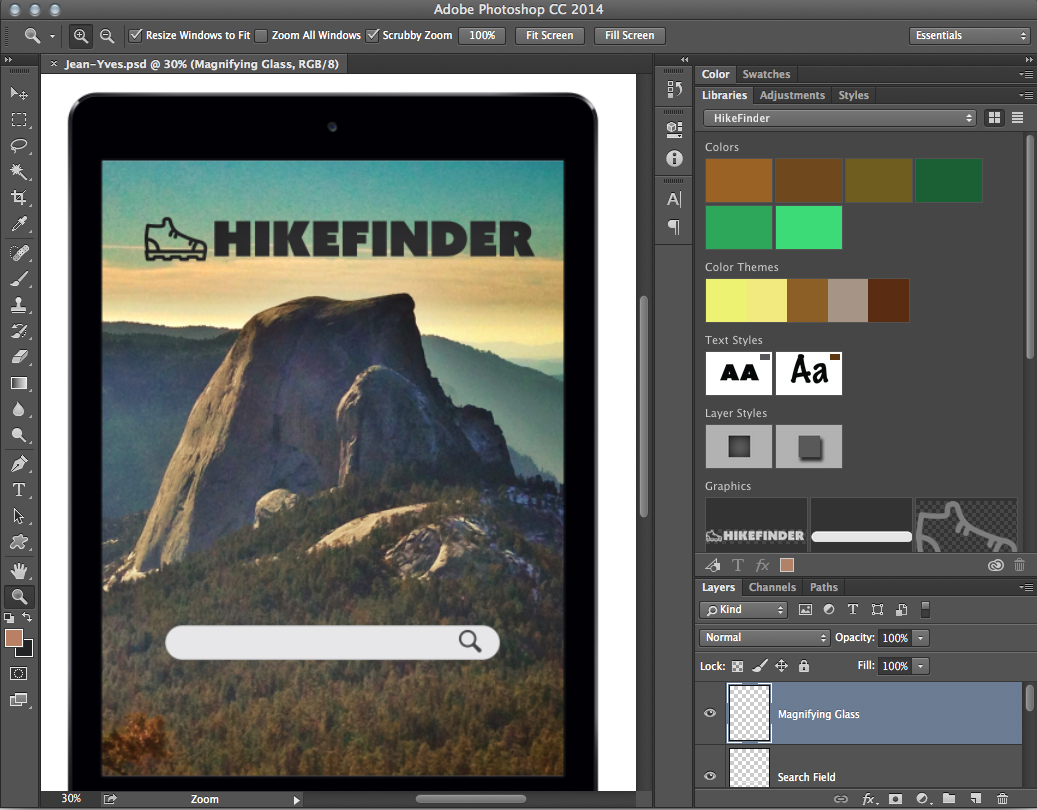The width and height of the screenshot is (1037, 810).
Task: Open the status bar Zoom info arrow
Action: (296, 800)
